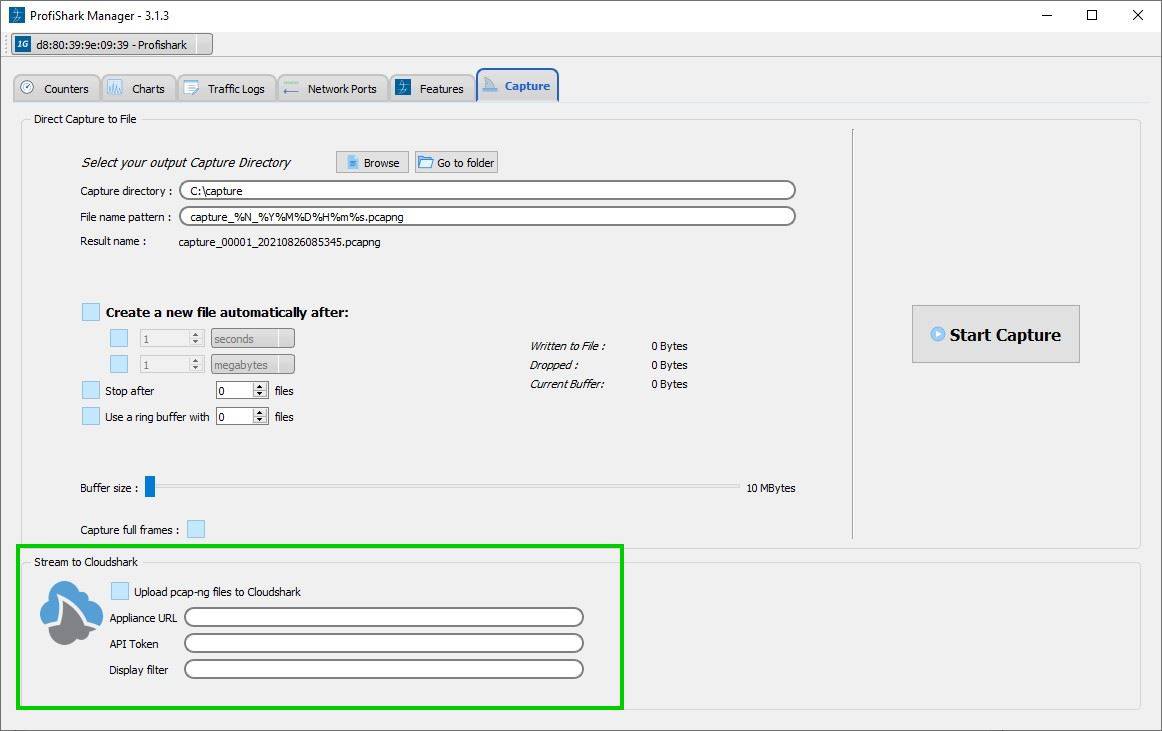Click the chip icon on the Features tab
This screenshot has height=731, width=1162.
(402, 88)
